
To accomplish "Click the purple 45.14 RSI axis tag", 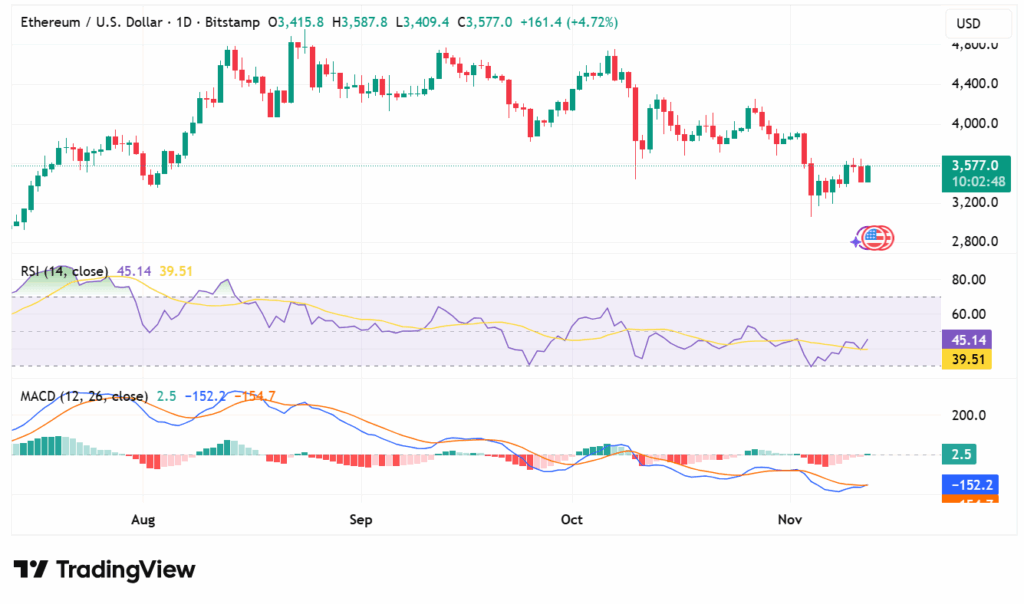I will coord(968,340).
